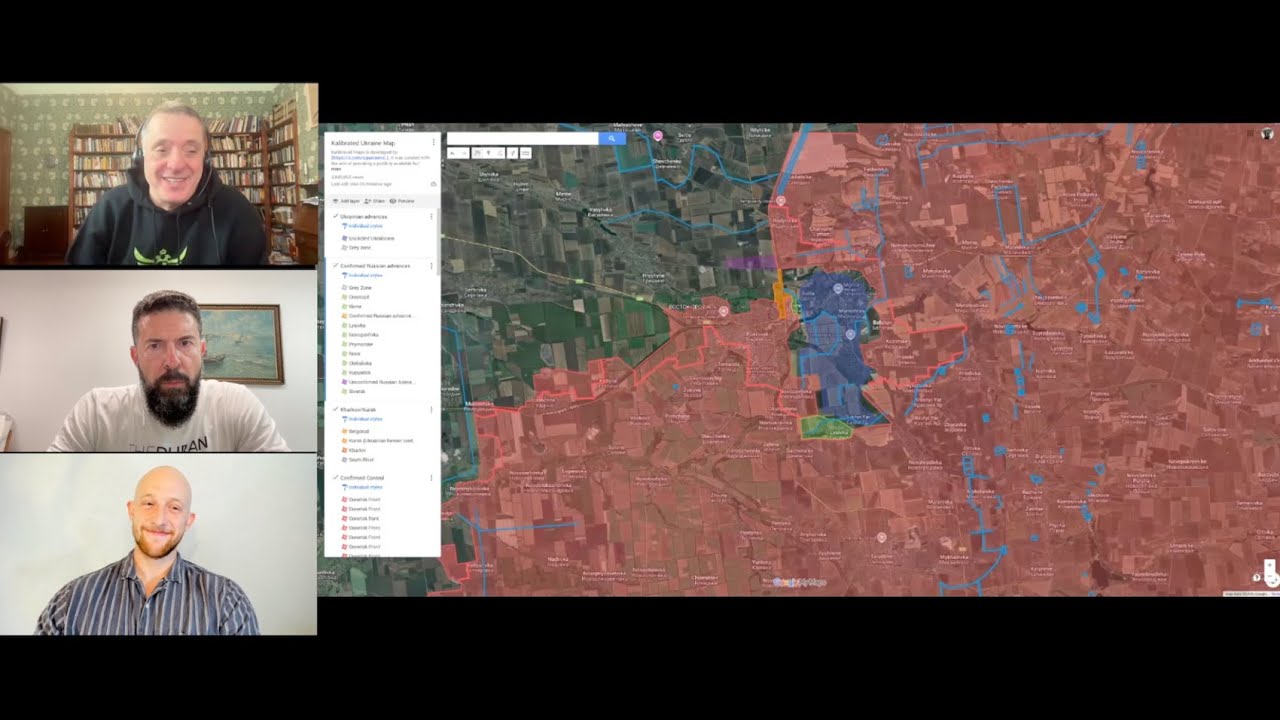
Task: Zoom out with the minus button
Action: tap(1270, 577)
